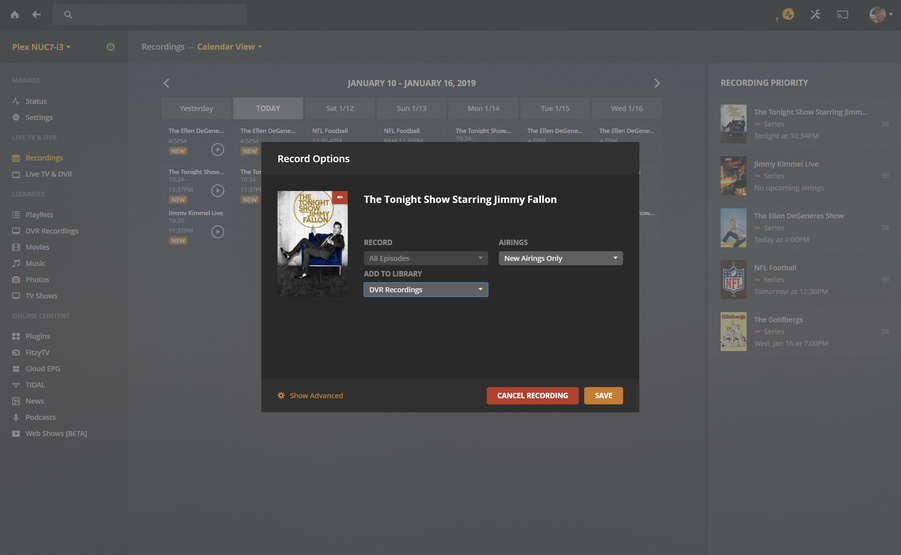Open Plugins under Online Content
The height and width of the screenshot is (555, 901).
(37, 336)
